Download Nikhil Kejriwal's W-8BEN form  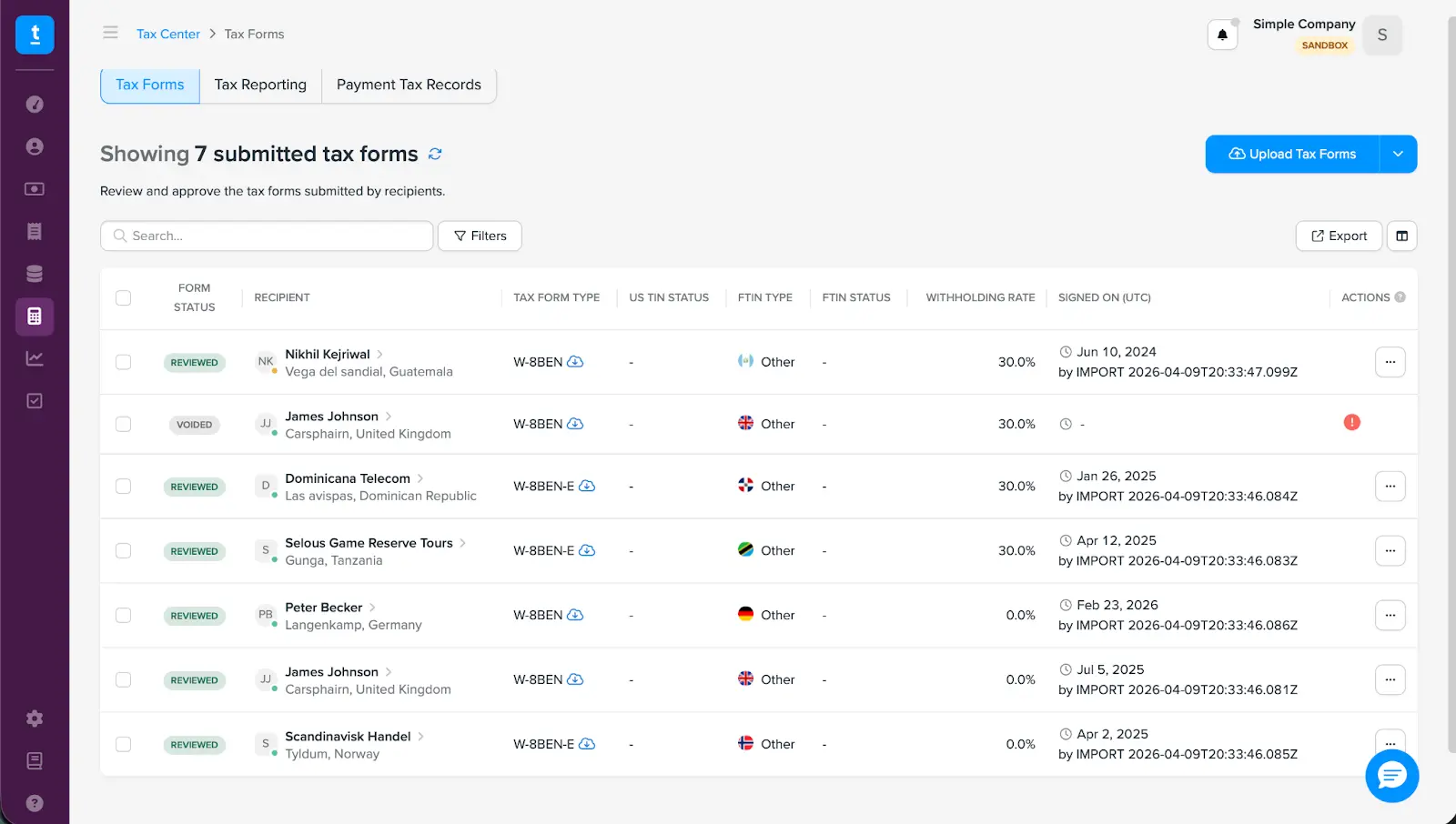click(575, 362)
